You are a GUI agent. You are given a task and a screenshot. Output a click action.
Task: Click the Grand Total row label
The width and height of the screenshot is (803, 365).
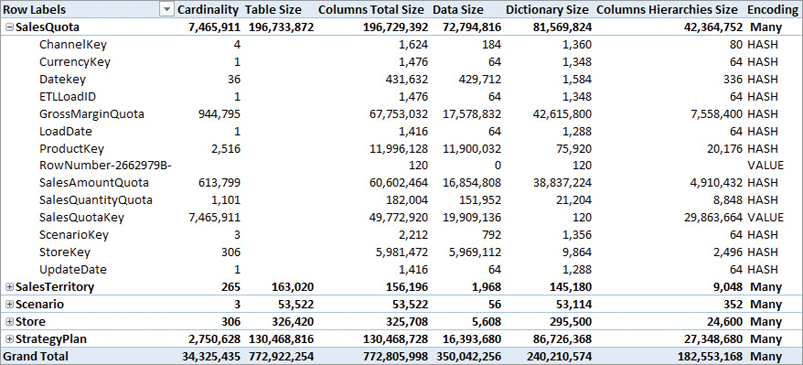pyautogui.click(x=35, y=356)
